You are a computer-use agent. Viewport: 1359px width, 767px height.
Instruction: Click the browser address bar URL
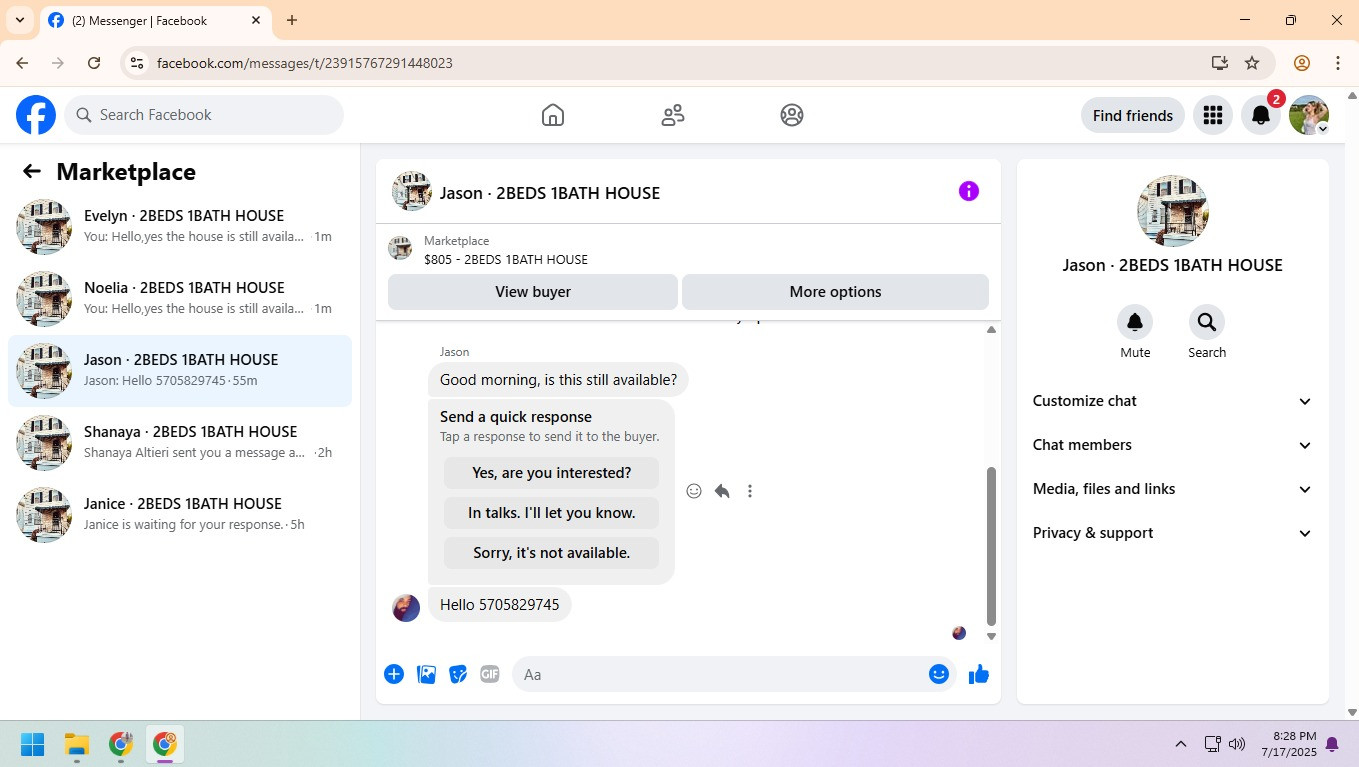(305, 63)
